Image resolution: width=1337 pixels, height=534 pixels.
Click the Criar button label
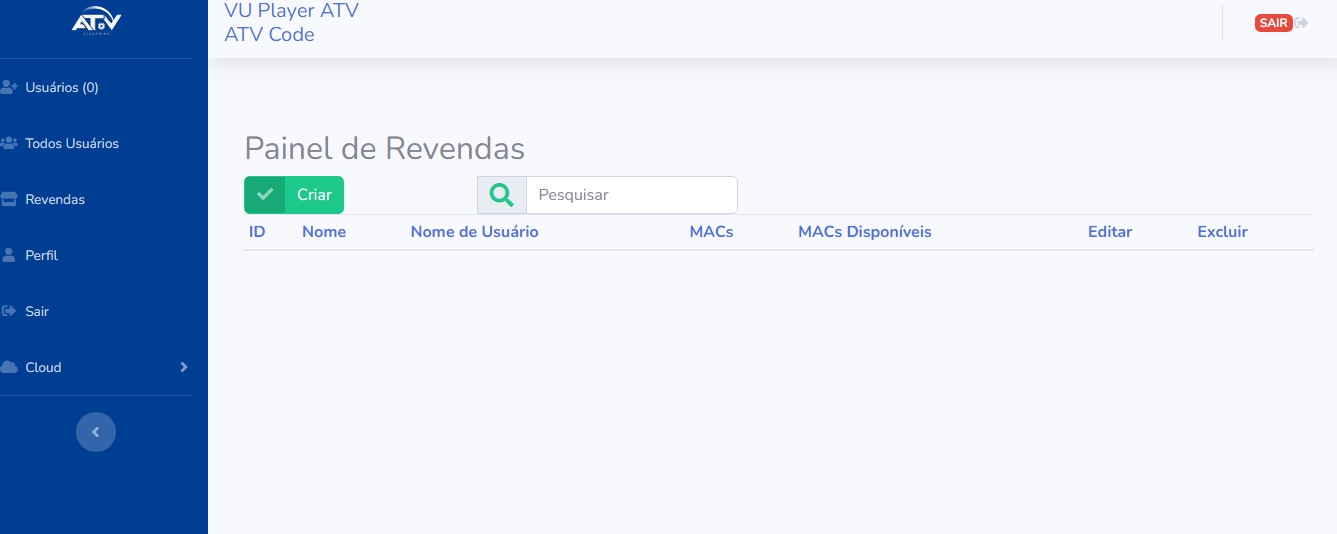click(x=314, y=195)
